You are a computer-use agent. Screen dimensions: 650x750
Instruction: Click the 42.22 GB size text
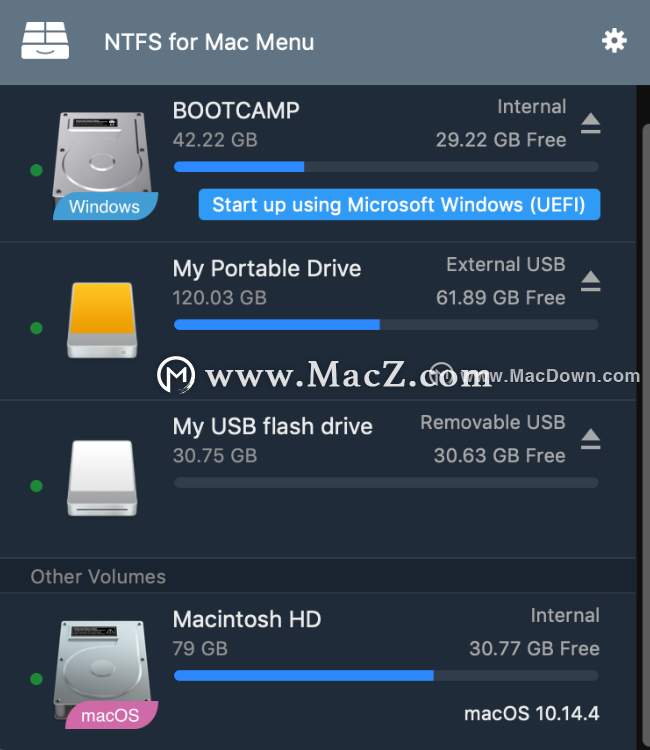pyautogui.click(x=215, y=140)
